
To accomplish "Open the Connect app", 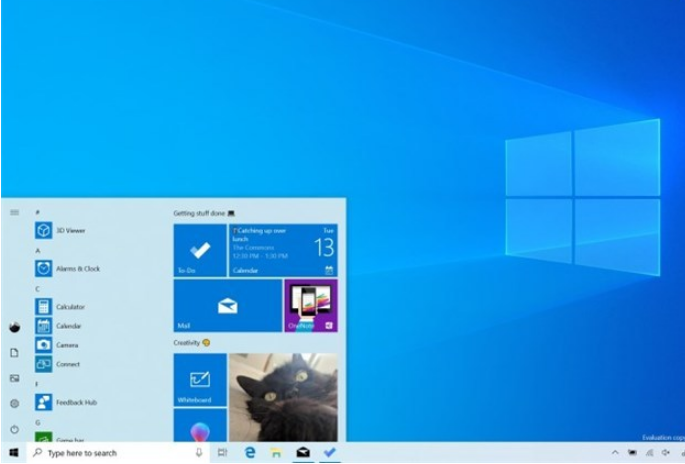I will point(57,364).
